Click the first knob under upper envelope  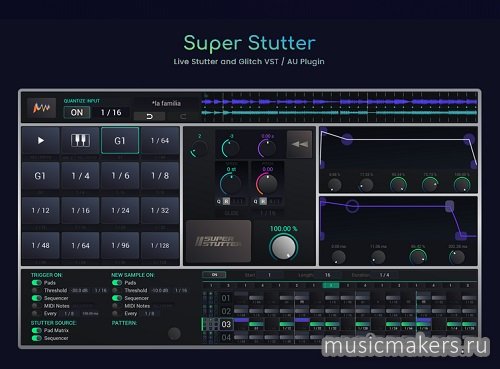[x=334, y=185]
